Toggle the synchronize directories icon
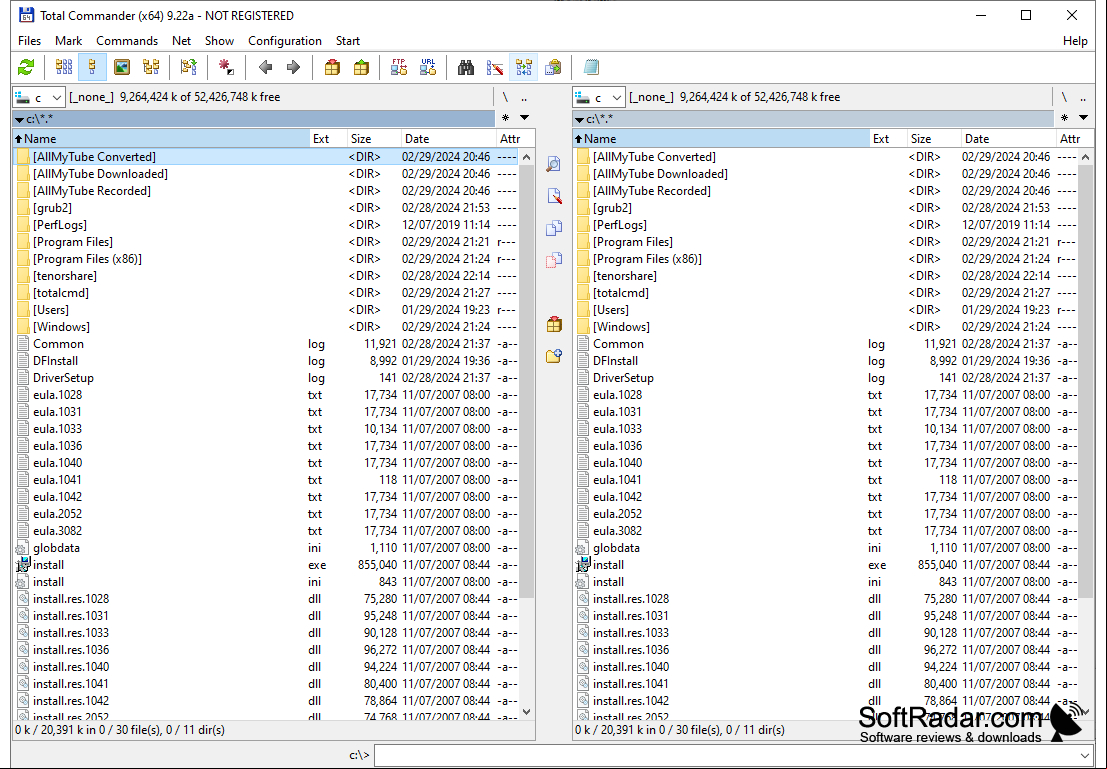The width and height of the screenshot is (1107, 769). click(524, 67)
